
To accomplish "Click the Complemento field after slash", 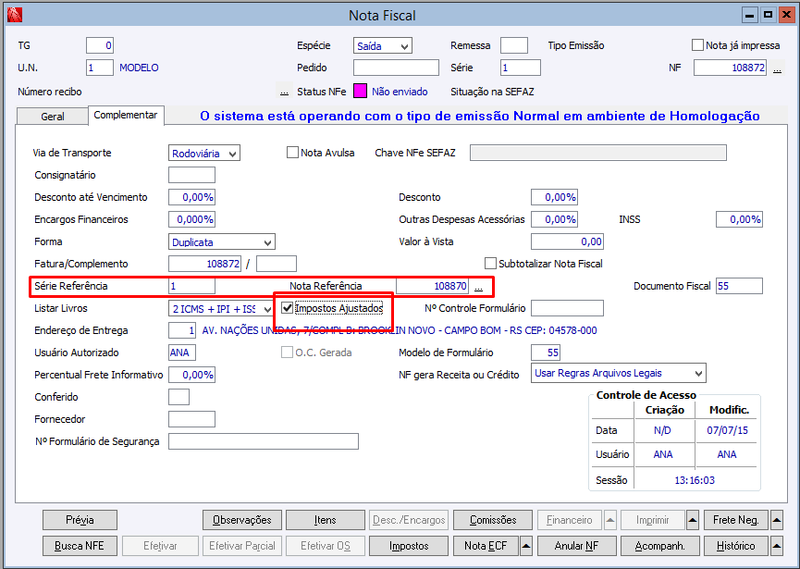I will 276,264.
